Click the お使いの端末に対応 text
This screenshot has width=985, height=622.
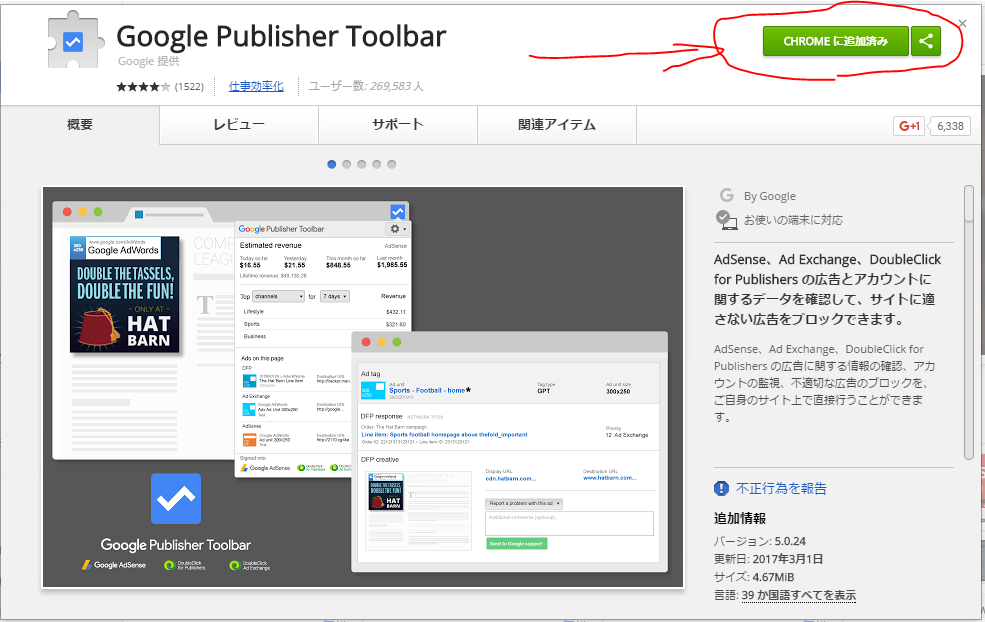pyautogui.click(x=793, y=220)
